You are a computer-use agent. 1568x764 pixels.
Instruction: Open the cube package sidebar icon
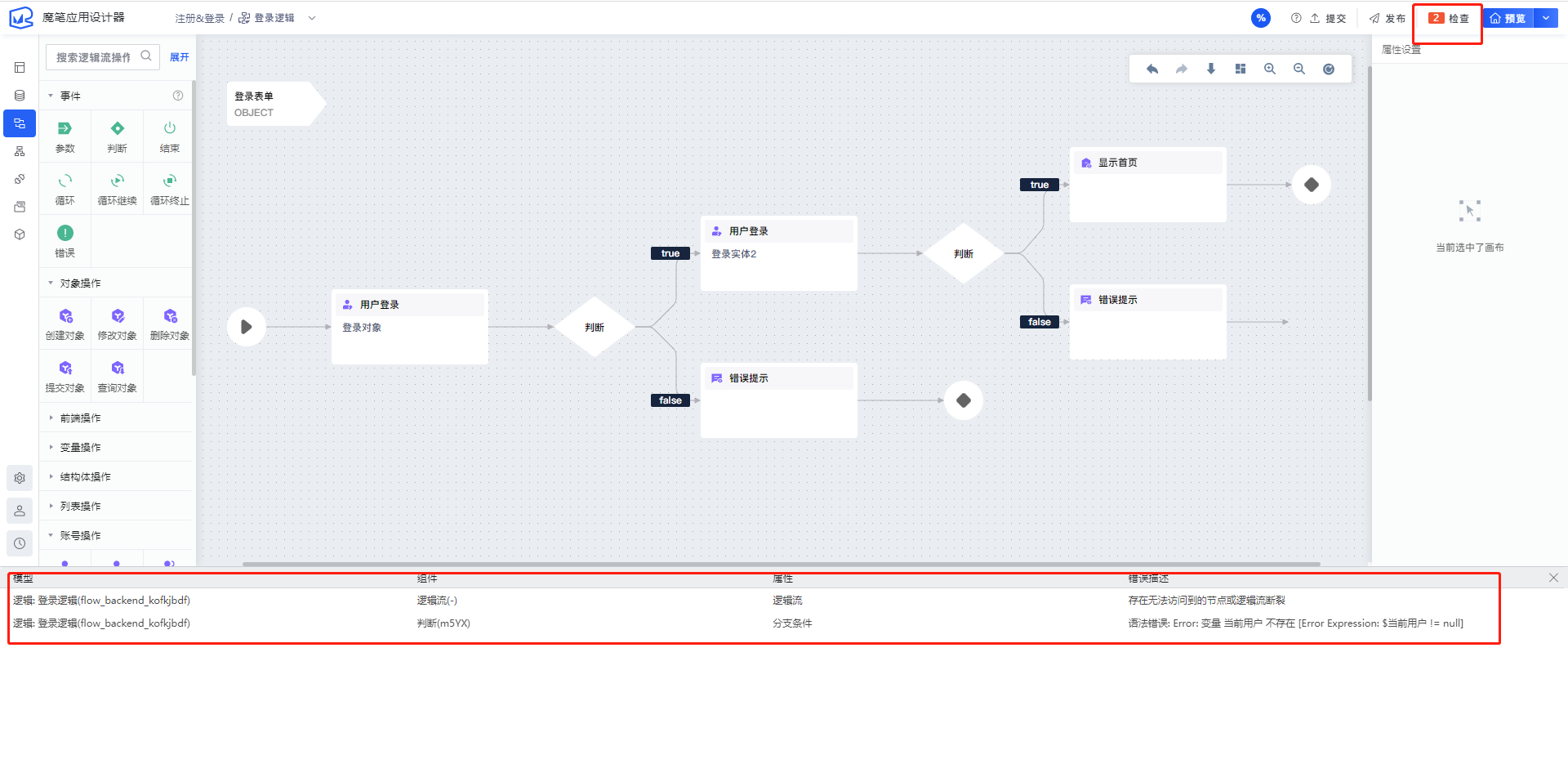[20, 235]
